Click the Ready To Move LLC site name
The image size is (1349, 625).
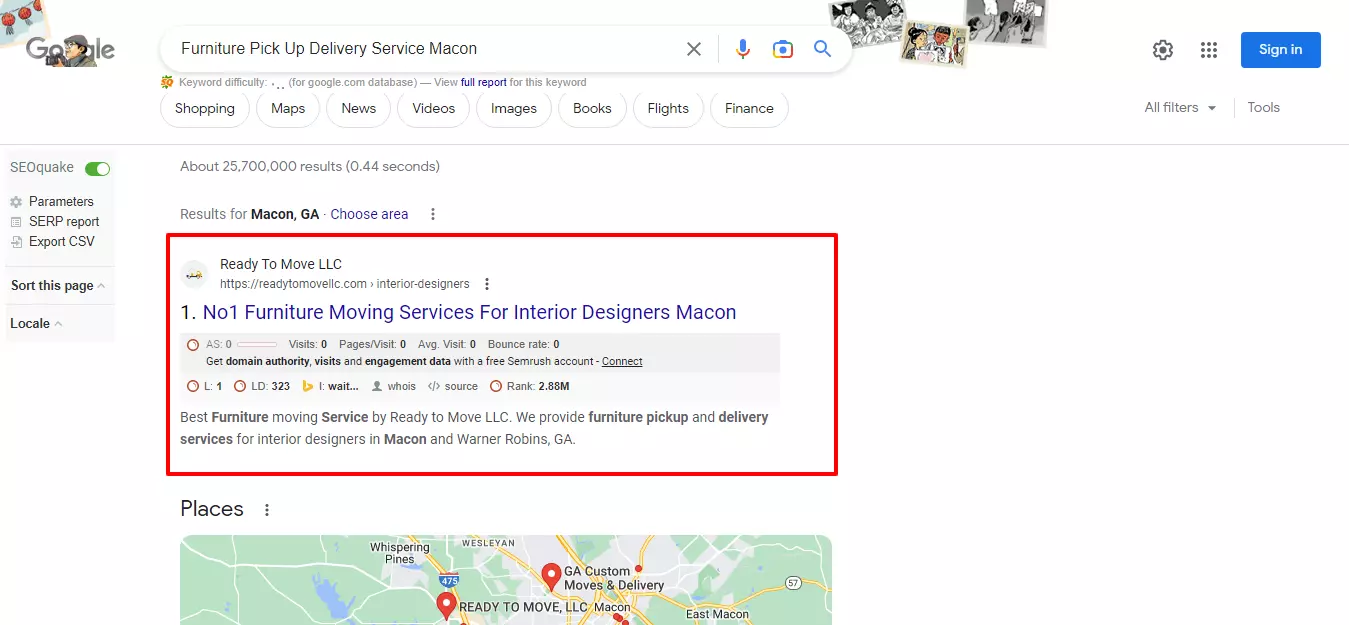(281, 264)
